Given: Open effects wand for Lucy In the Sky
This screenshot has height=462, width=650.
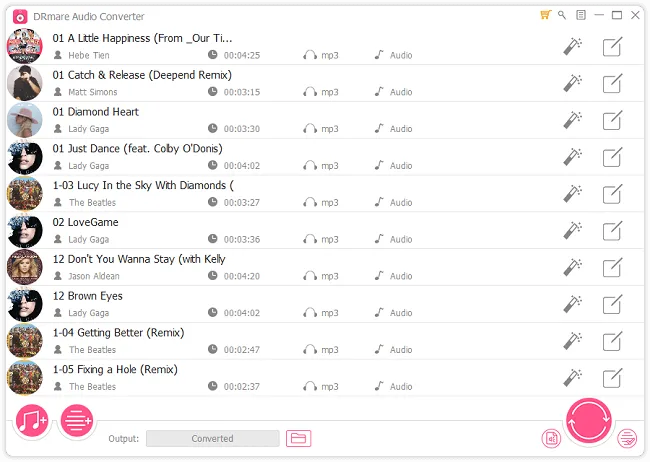Looking at the screenshot, I should [x=572, y=194].
